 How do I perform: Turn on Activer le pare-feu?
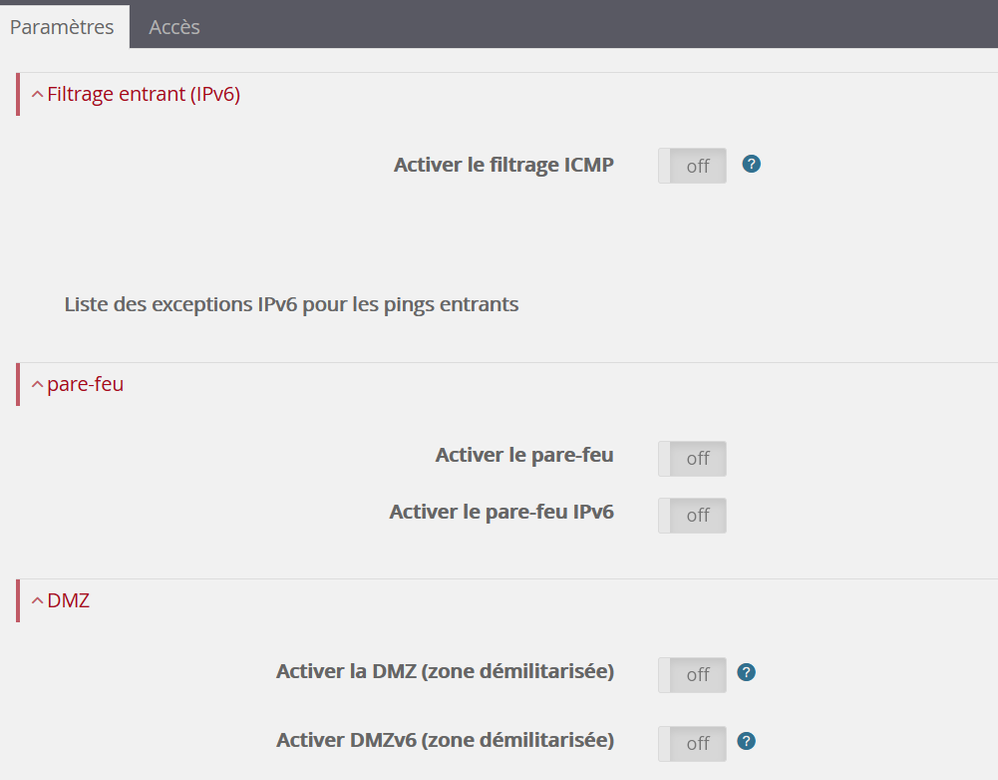tap(691, 458)
